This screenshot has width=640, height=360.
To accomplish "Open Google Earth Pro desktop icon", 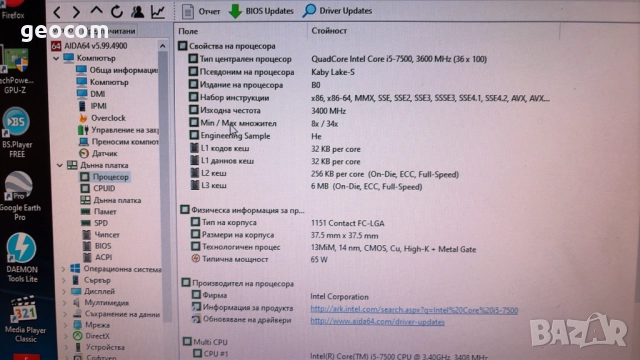I will click(20, 196).
